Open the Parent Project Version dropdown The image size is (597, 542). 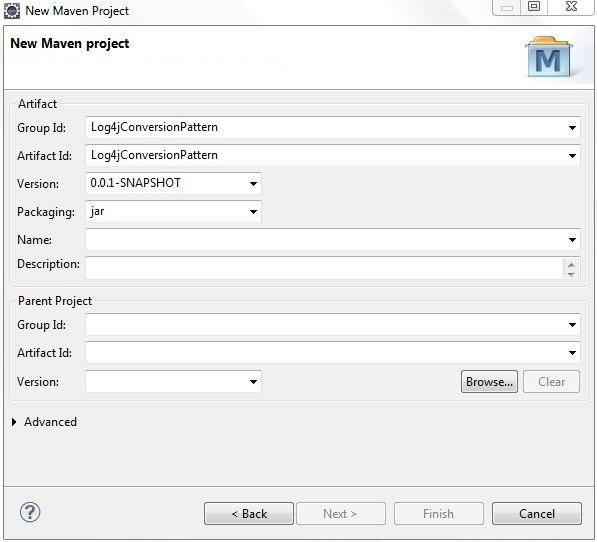253,382
